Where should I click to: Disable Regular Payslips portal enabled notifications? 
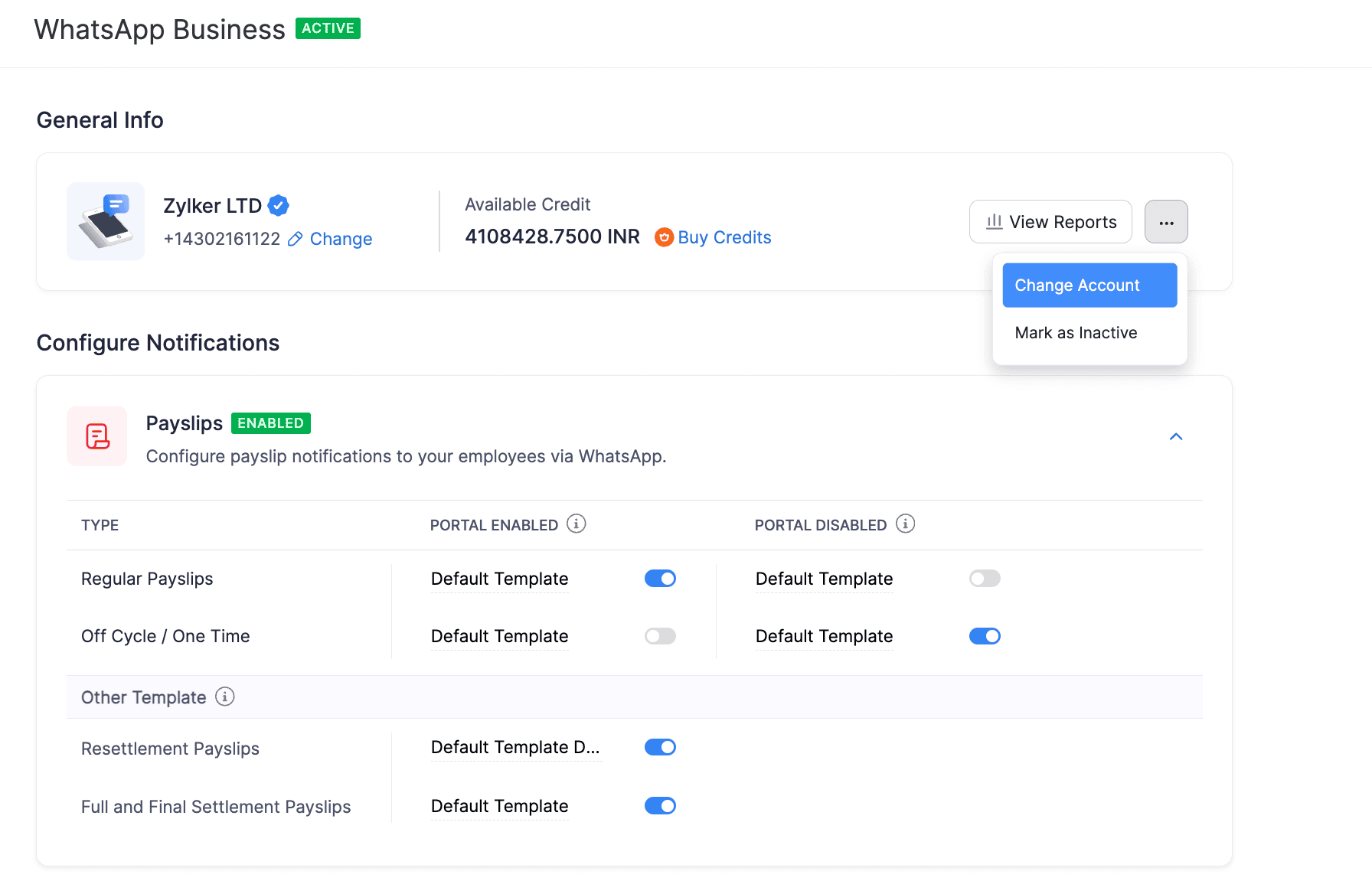click(x=660, y=578)
